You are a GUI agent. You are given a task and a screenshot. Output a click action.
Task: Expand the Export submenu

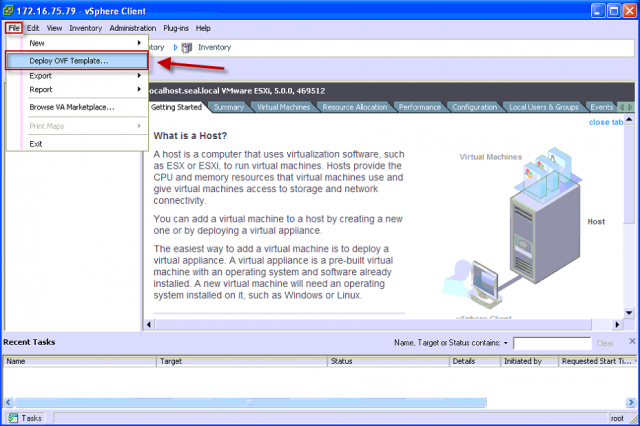pos(78,76)
